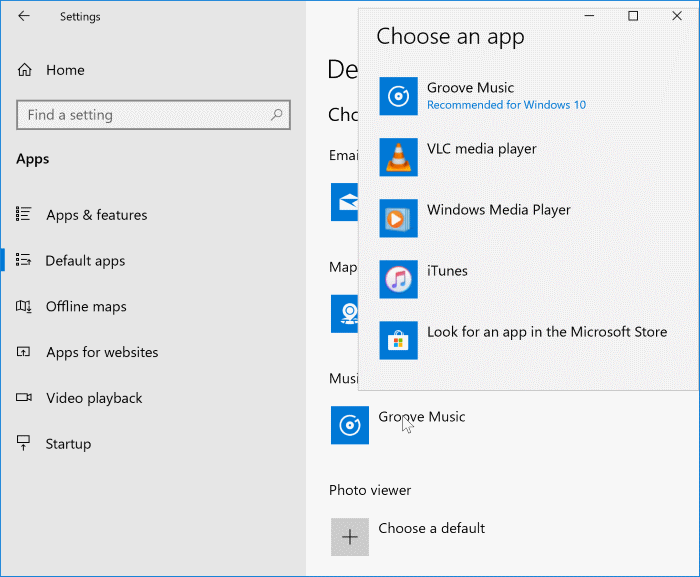Click Recommended for Windows 10 text

[506, 105]
